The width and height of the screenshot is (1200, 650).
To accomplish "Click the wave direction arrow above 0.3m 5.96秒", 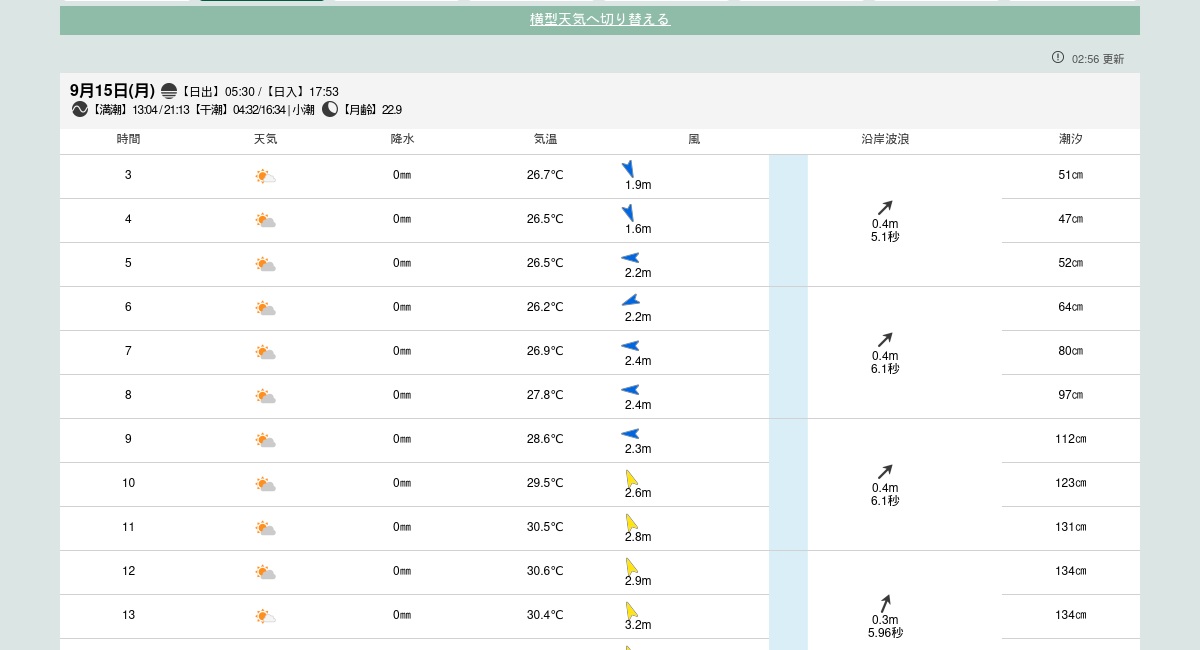I will [885, 604].
